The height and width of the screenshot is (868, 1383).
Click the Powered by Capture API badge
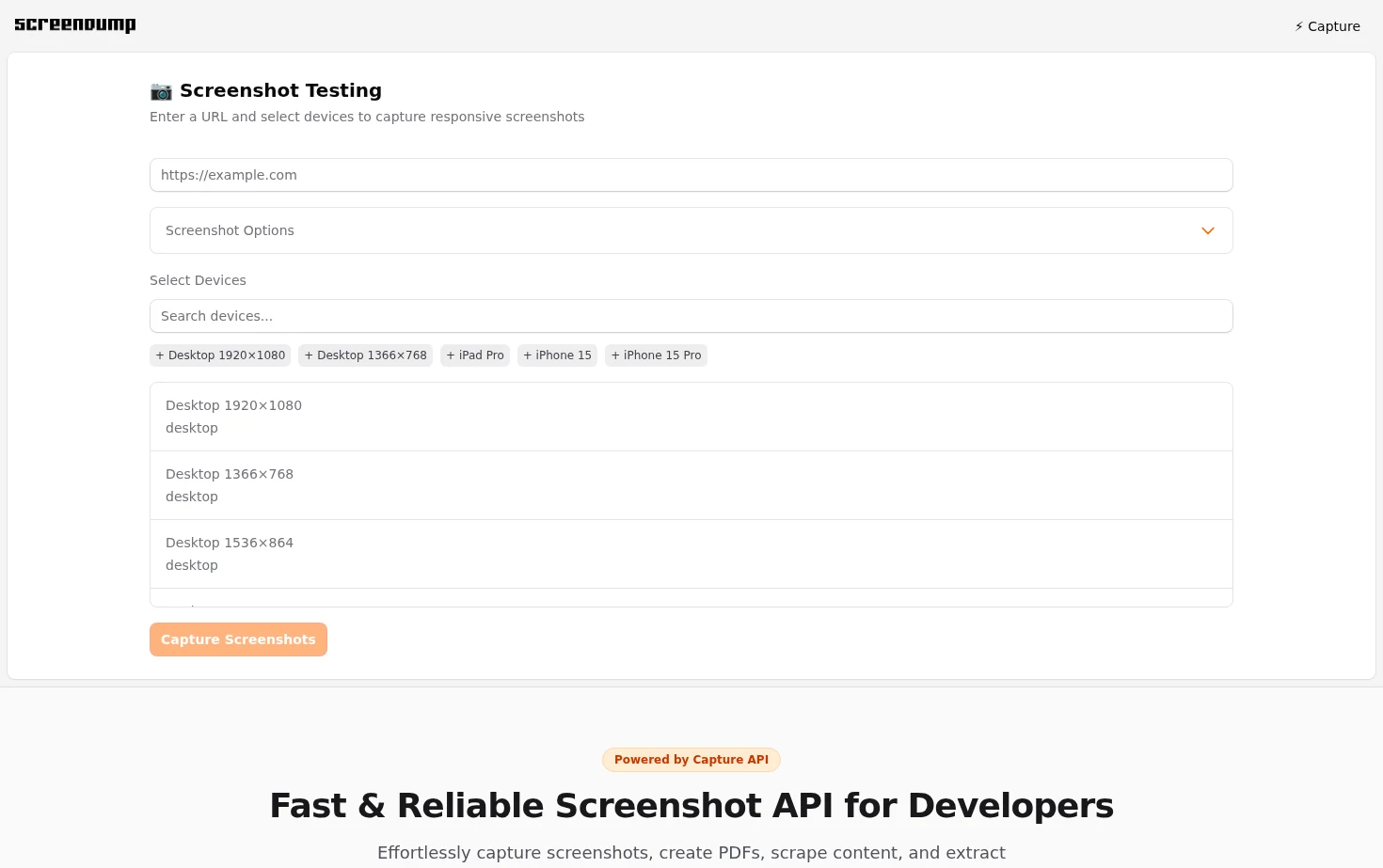click(x=691, y=760)
